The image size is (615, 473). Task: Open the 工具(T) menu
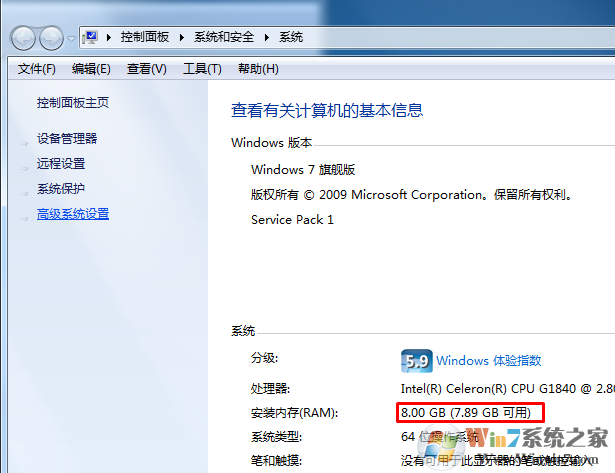point(202,69)
